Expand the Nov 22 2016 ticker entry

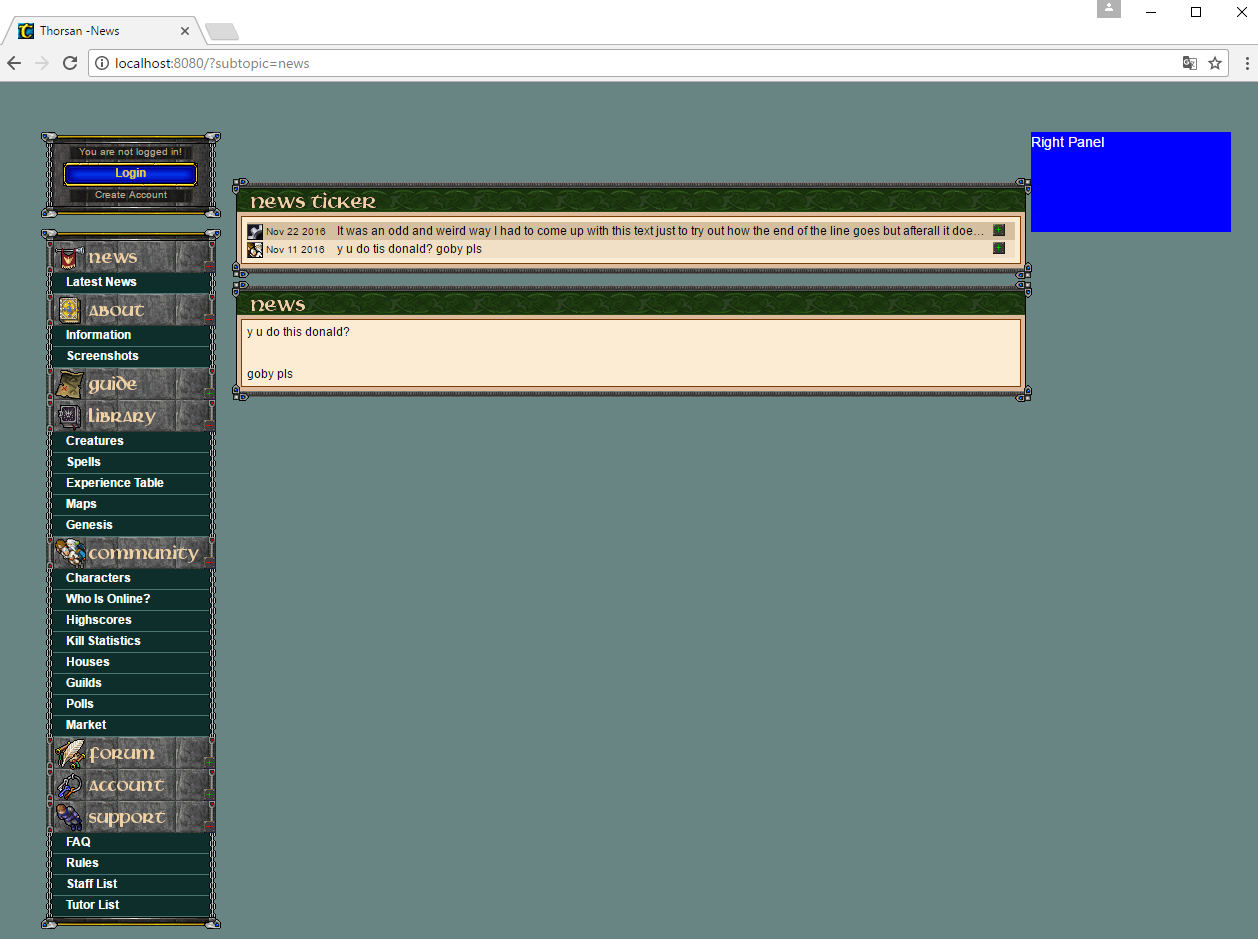(x=999, y=231)
